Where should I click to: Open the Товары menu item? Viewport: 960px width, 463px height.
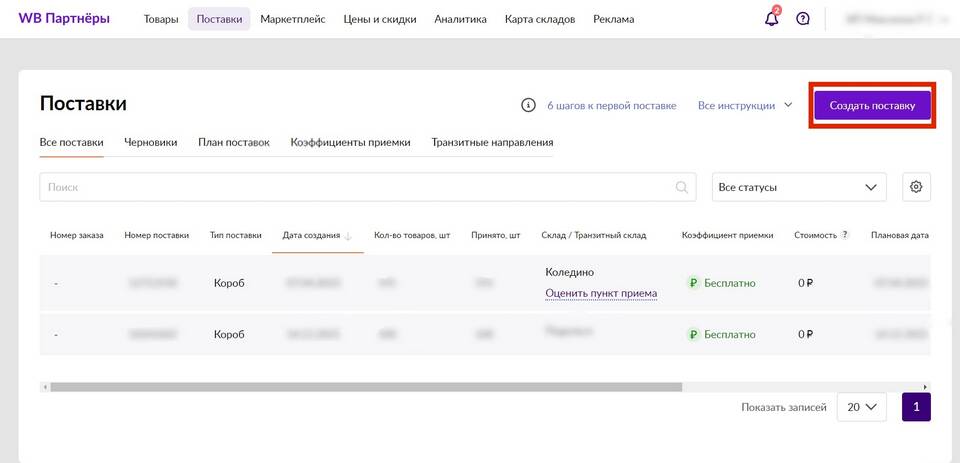pyautogui.click(x=161, y=19)
